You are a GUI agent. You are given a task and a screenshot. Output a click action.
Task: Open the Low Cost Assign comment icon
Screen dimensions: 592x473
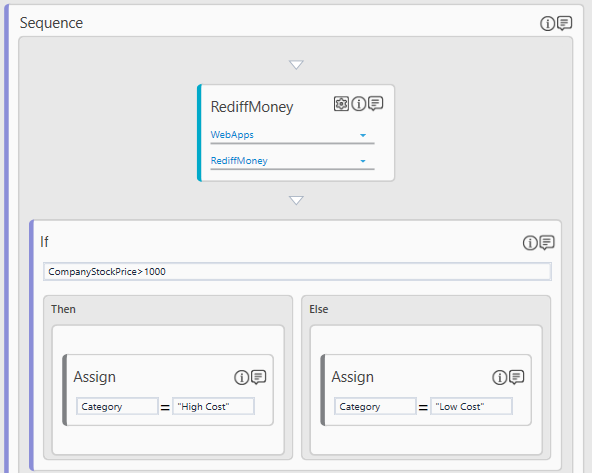[x=516, y=377]
